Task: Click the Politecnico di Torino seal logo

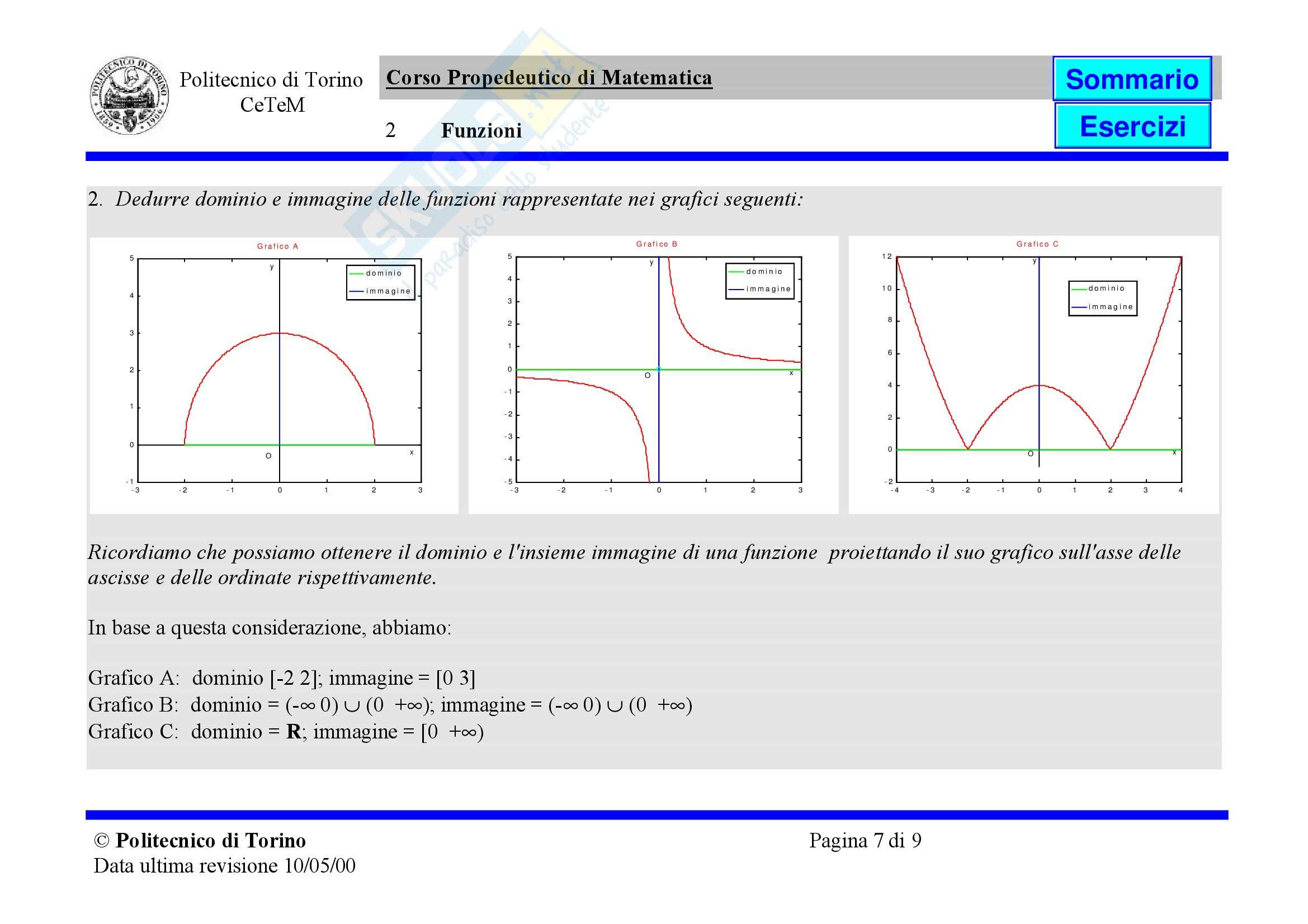Action: (x=129, y=96)
